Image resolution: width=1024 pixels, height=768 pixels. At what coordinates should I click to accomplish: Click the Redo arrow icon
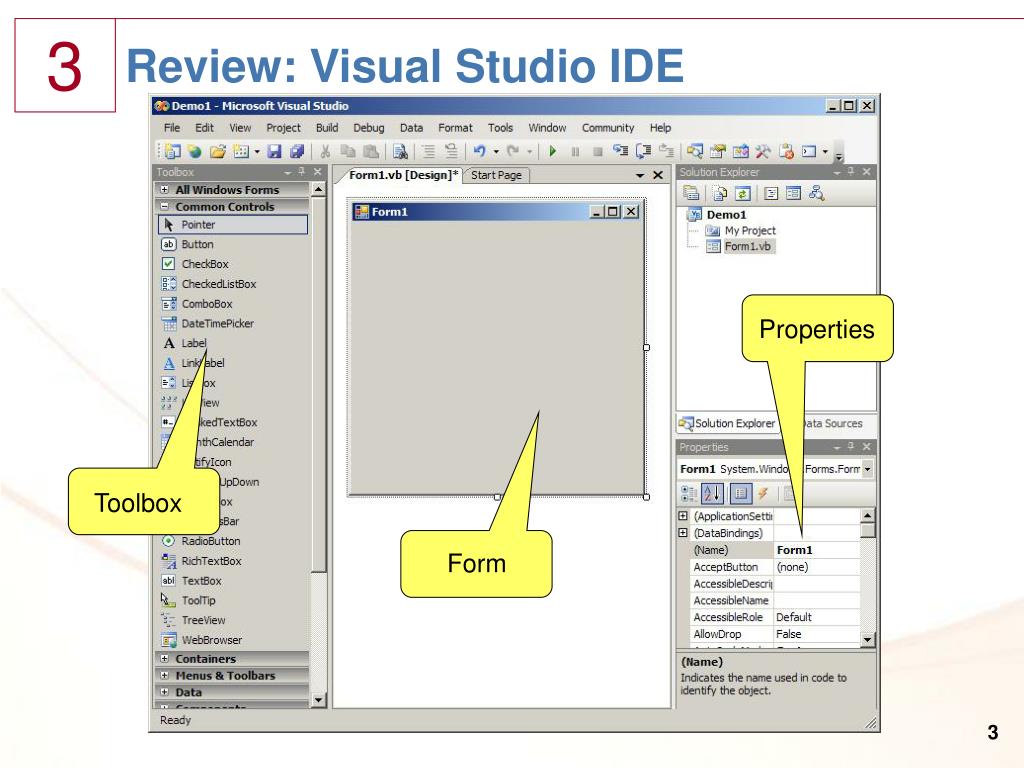[513, 151]
